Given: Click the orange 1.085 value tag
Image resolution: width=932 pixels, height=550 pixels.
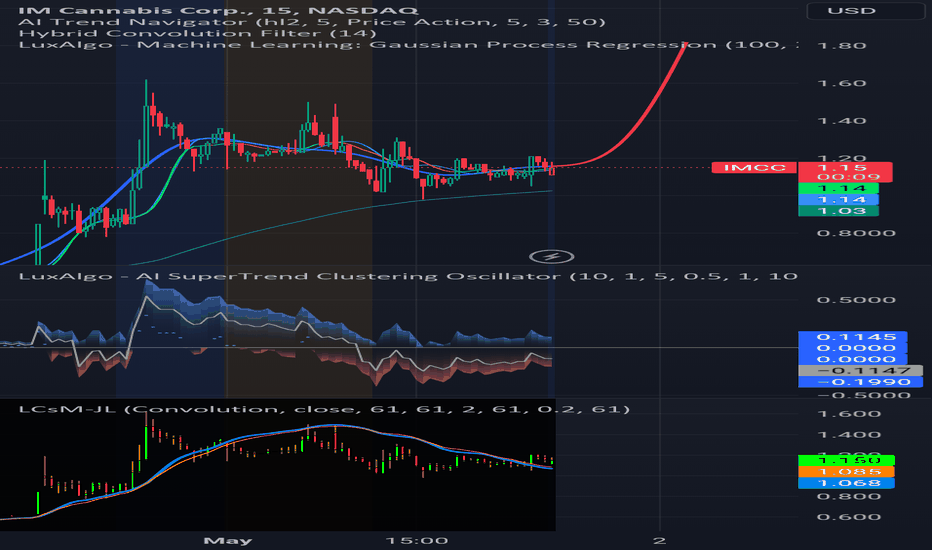Looking at the screenshot, I should [846, 472].
